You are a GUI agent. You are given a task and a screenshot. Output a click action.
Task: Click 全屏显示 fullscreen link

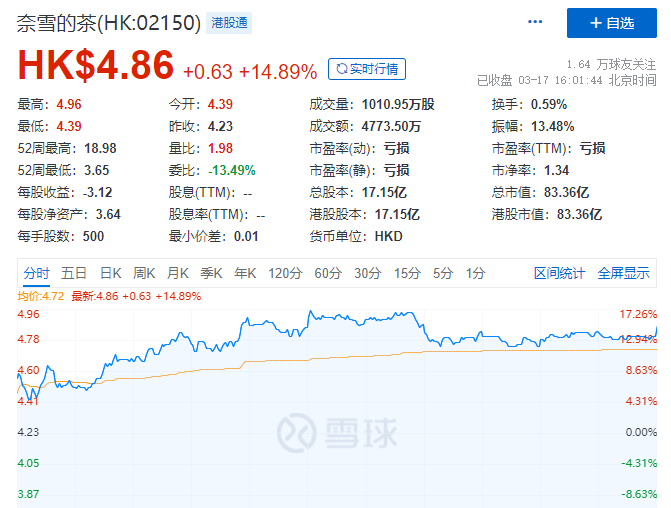623,273
